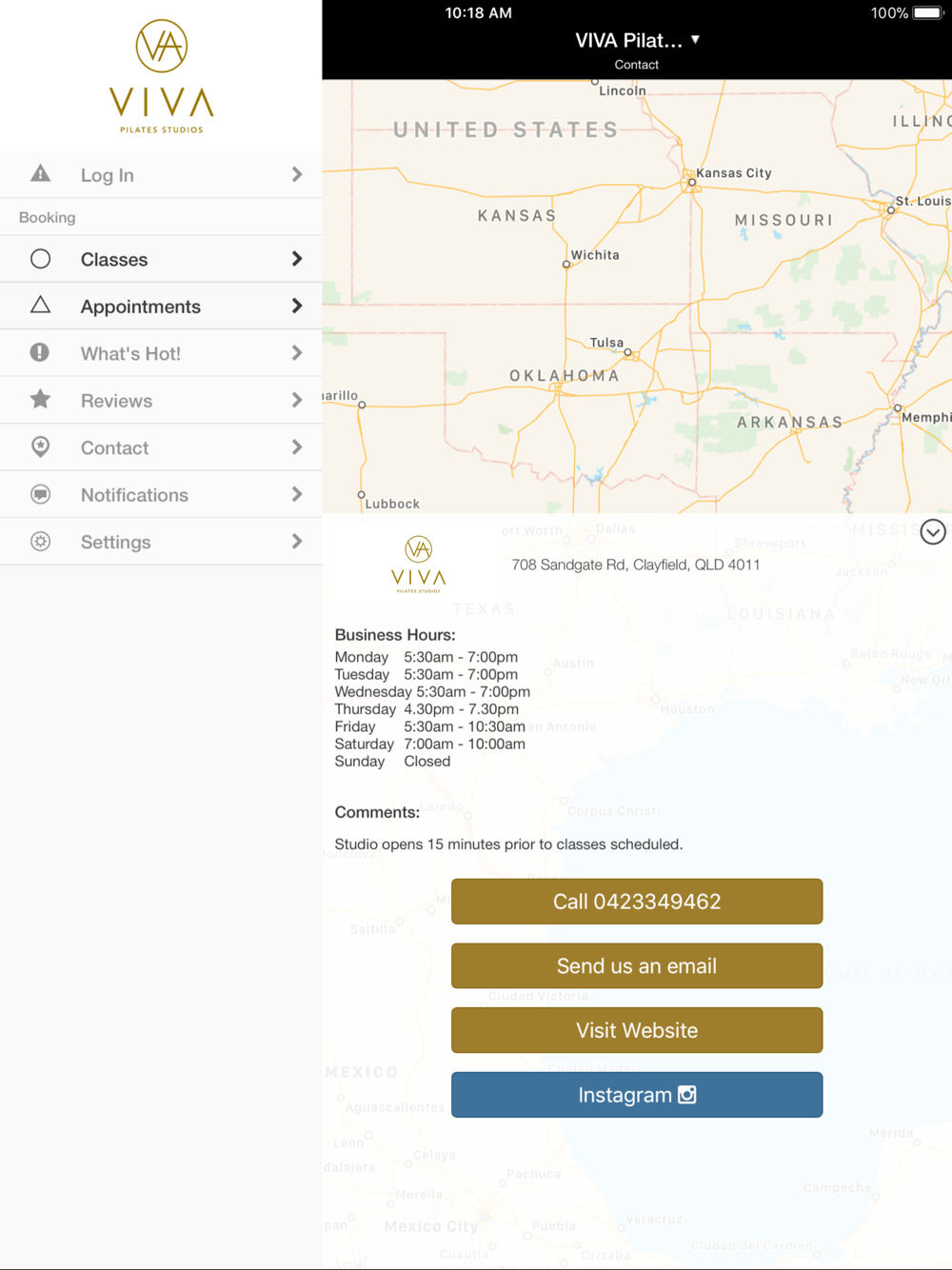This screenshot has height=1270, width=952.
Task: Click the chevron on the Contact row
Action: (x=297, y=447)
